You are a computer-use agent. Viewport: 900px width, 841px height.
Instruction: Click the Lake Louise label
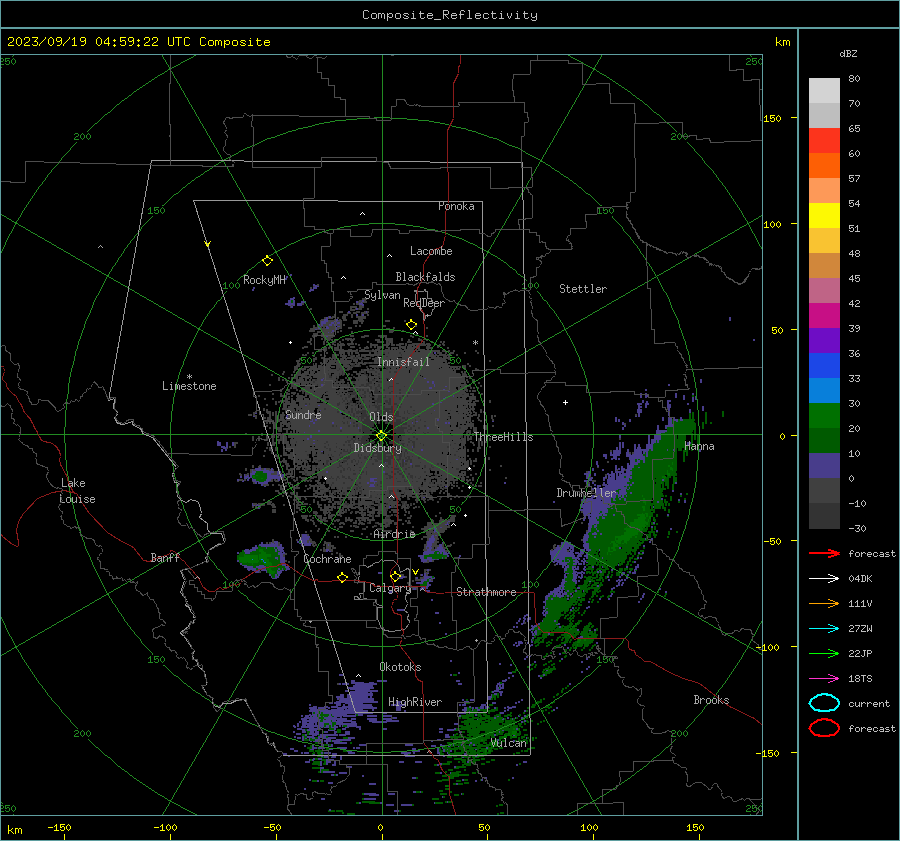point(77,491)
